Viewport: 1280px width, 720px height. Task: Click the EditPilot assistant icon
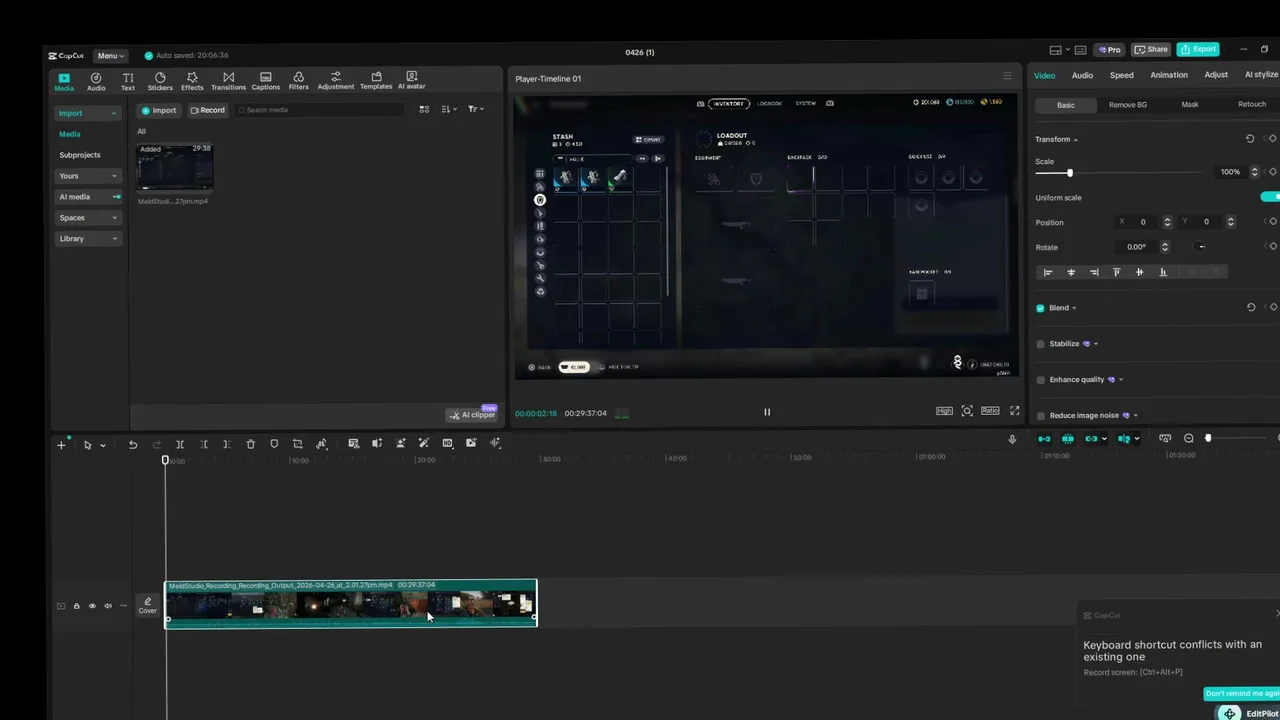click(x=1229, y=713)
